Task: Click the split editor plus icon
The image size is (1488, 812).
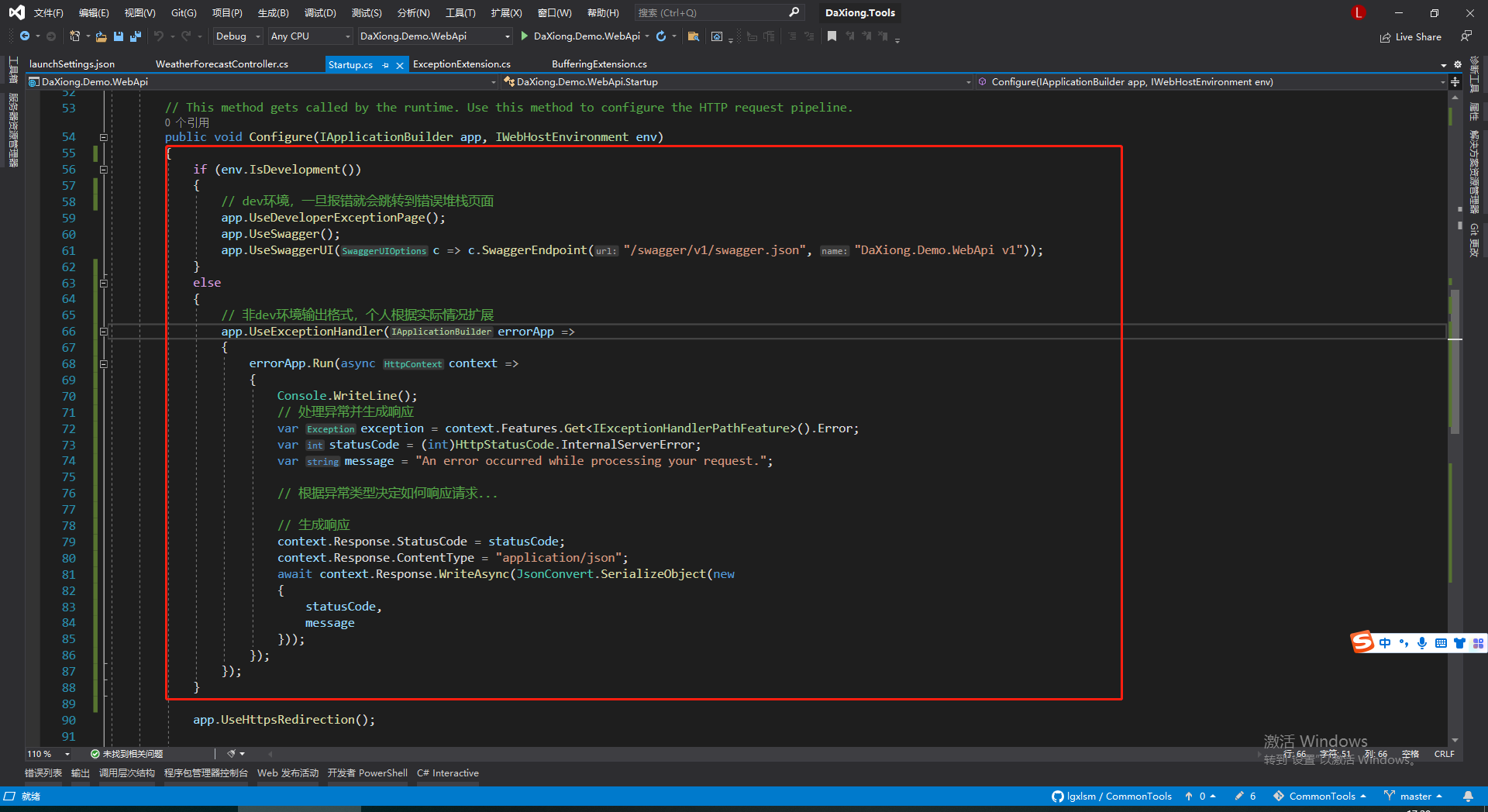Action: 1455,81
